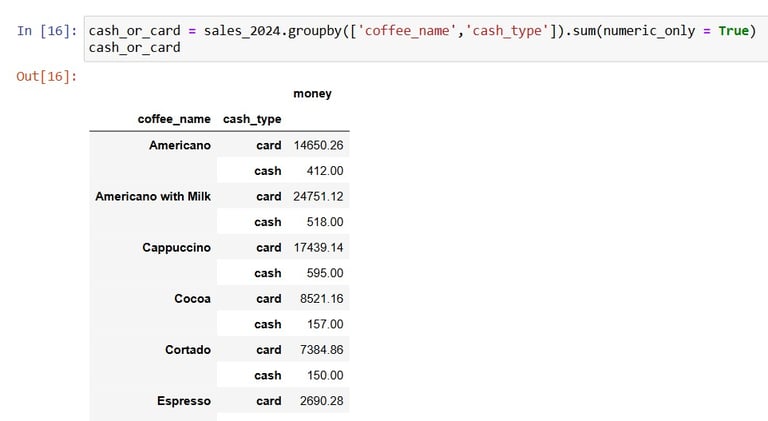The image size is (768, 421).
Task: Click the value 2690.28
Action: [322, 401]
